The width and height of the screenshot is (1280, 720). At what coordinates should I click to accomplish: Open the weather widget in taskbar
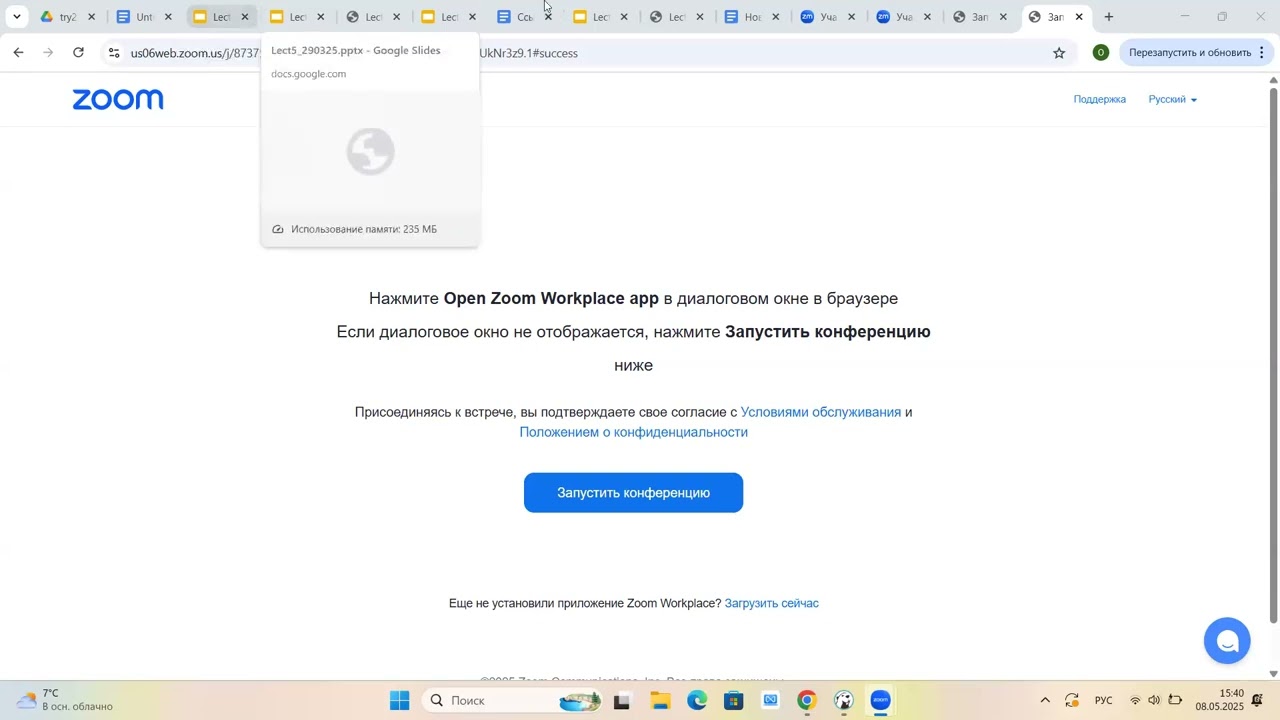pyautogui.click(x=65, y=700)
